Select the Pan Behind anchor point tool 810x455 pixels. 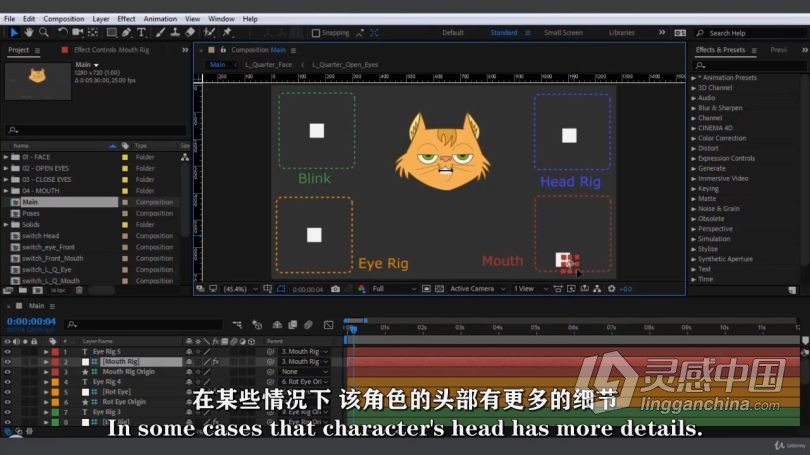(93, 33)
